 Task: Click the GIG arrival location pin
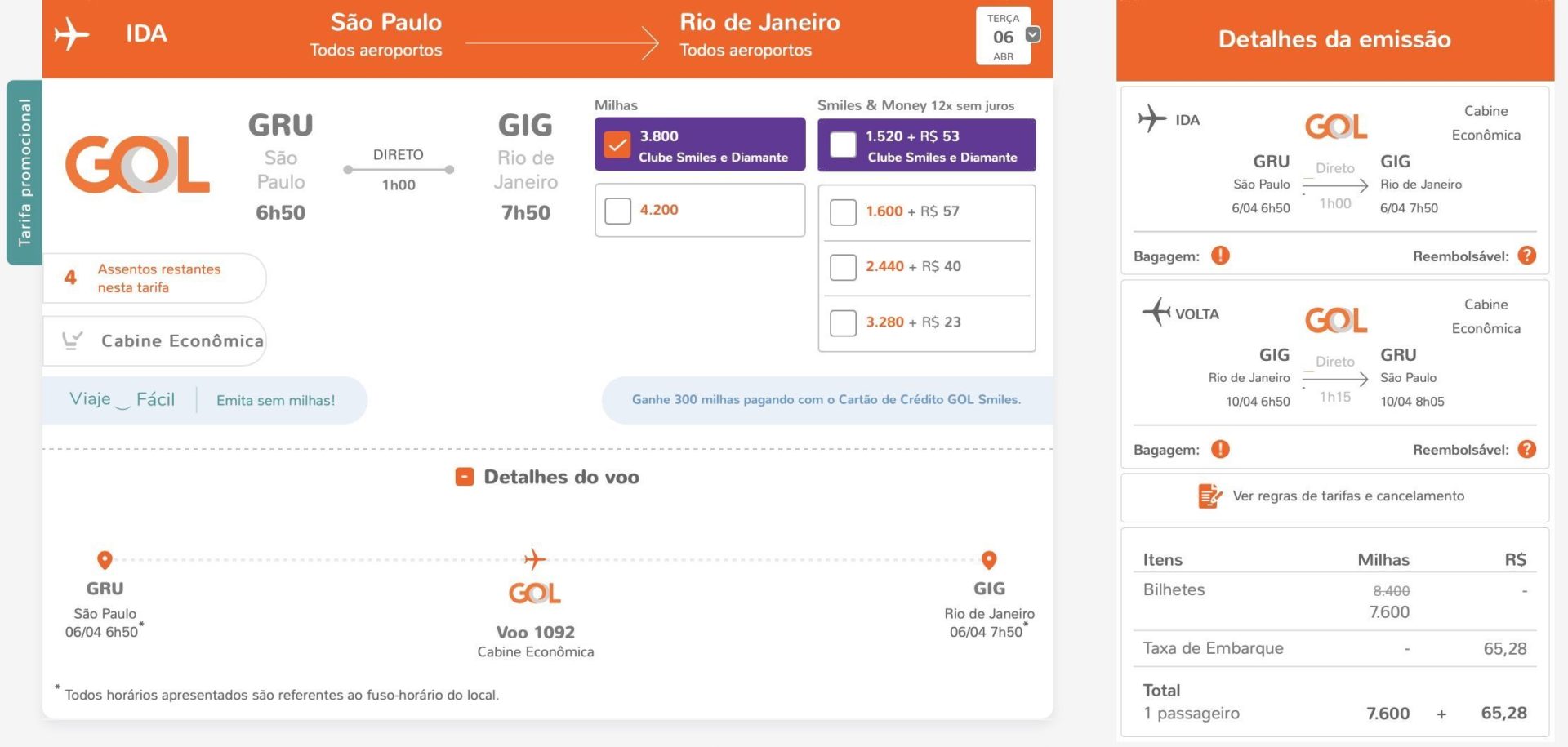(x=989, y=560)
